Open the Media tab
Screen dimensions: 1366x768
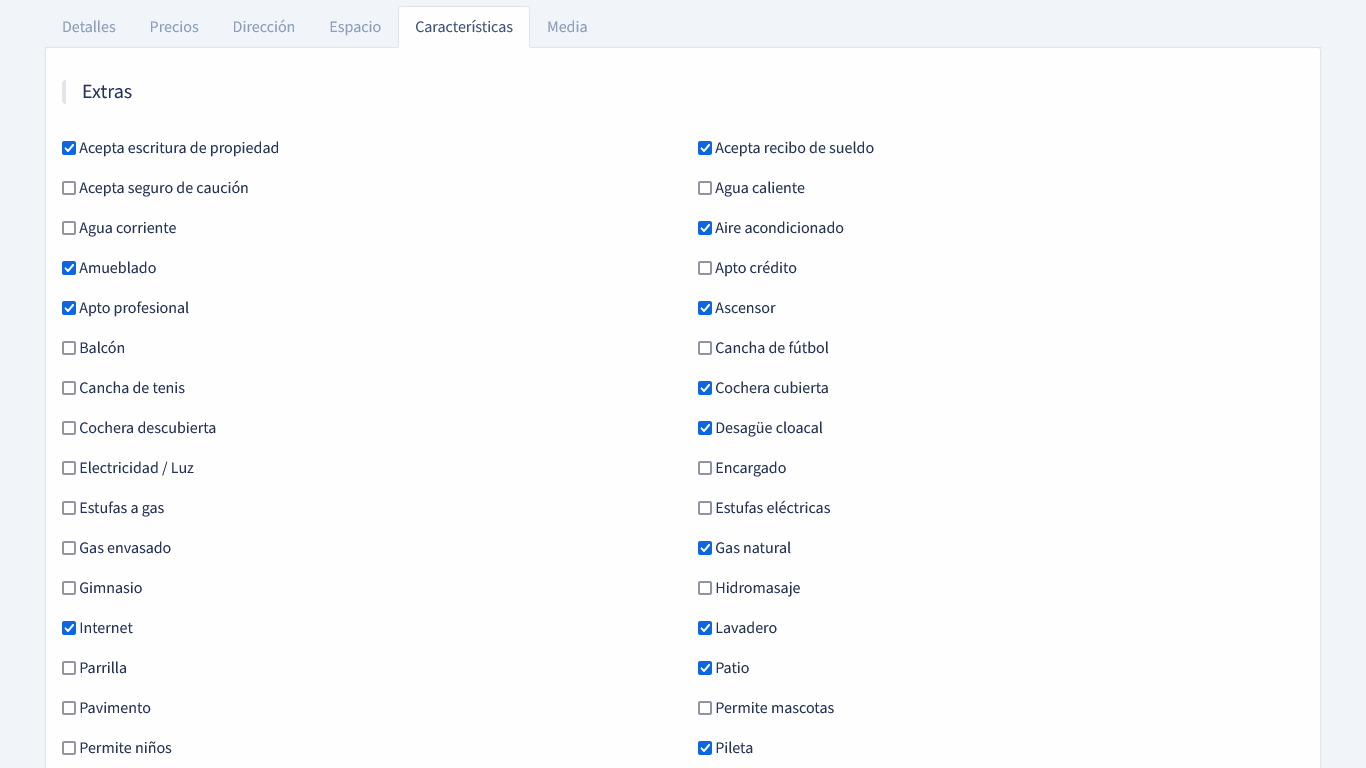pos(567,27)
